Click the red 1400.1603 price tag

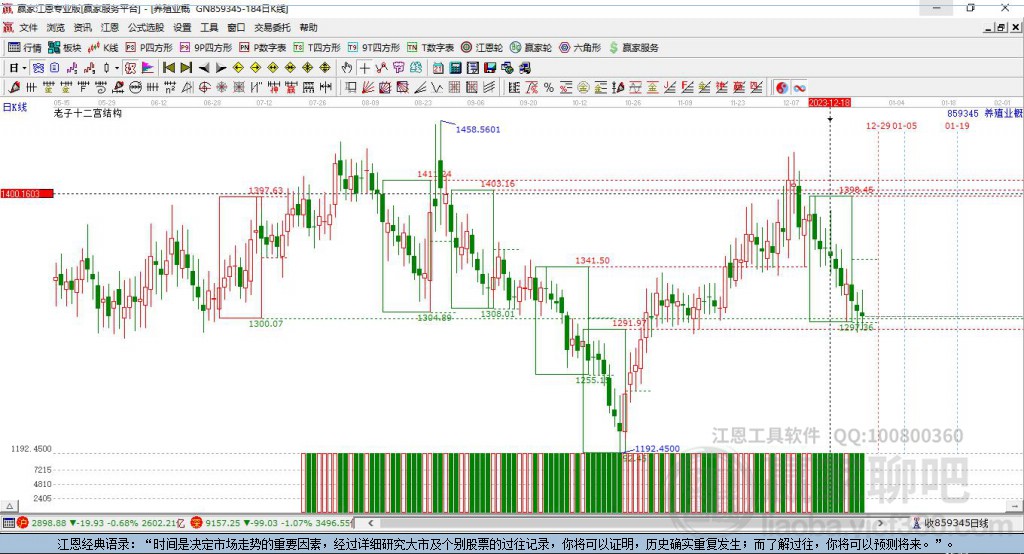click(27, 194)
